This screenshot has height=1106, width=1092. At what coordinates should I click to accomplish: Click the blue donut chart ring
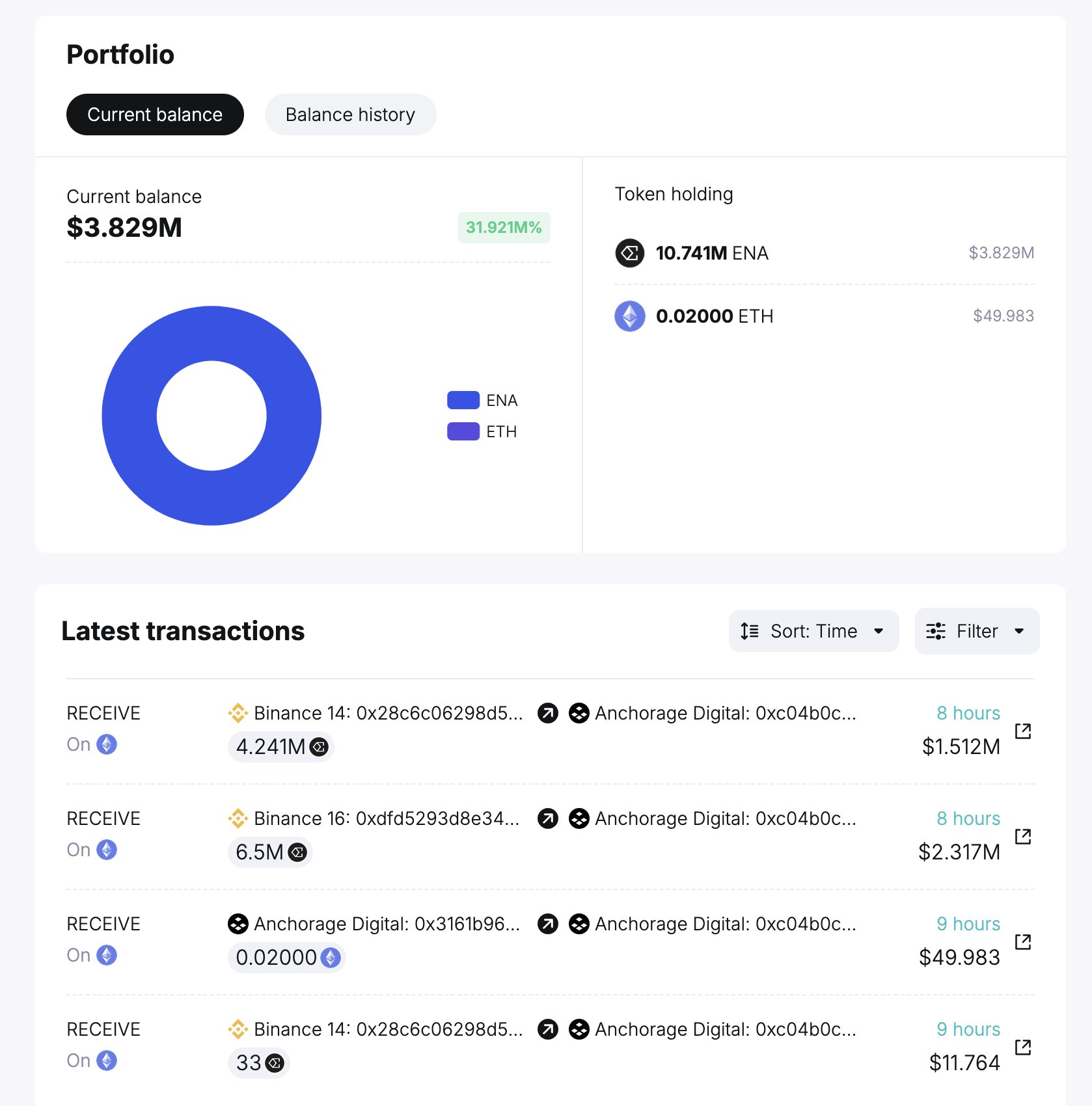pos(130,416)
